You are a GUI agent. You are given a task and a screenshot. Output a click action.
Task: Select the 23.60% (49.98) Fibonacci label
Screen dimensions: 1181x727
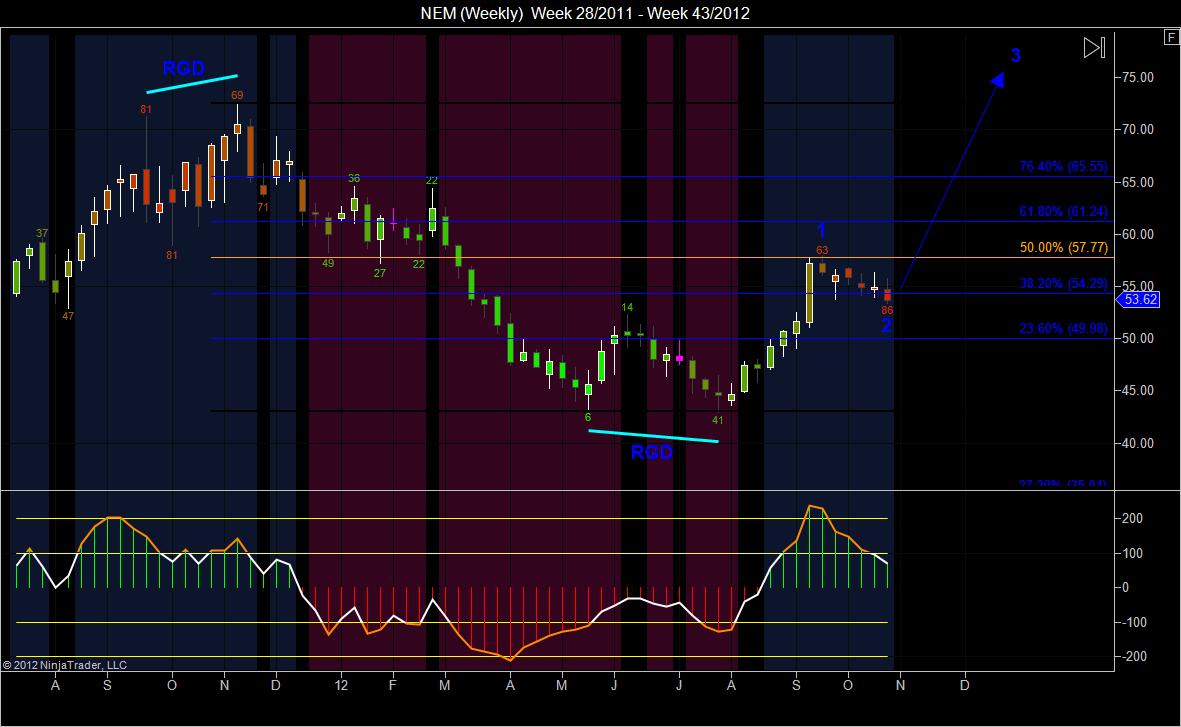(1063, 328)
